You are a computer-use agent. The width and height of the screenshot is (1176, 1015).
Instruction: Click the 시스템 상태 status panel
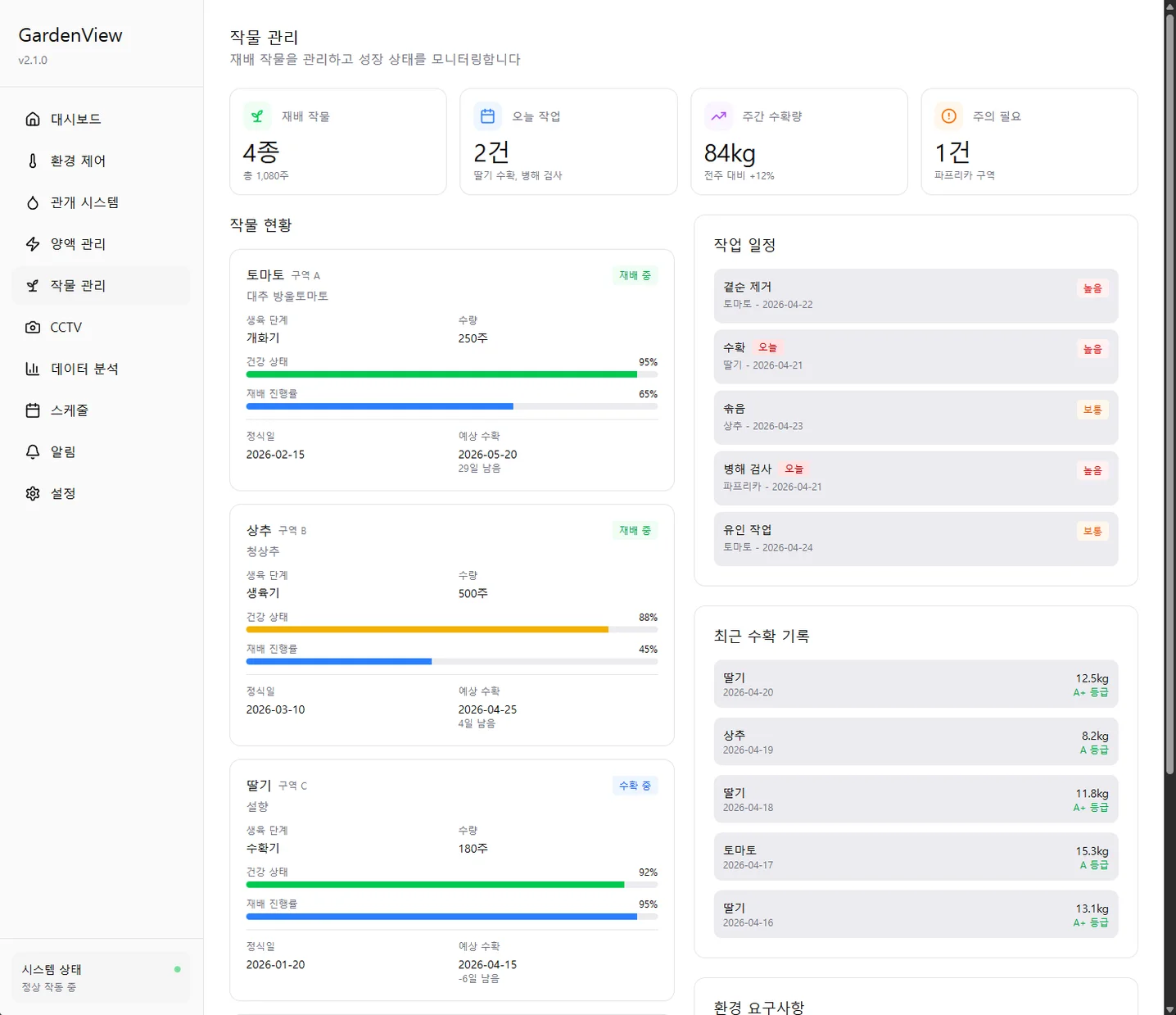pos(101,977)
